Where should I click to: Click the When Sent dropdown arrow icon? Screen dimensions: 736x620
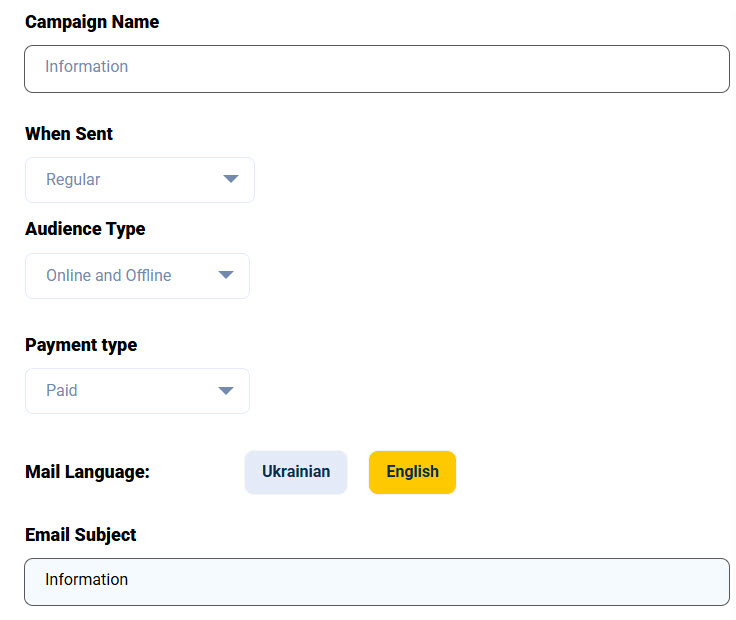click(231, 180)
